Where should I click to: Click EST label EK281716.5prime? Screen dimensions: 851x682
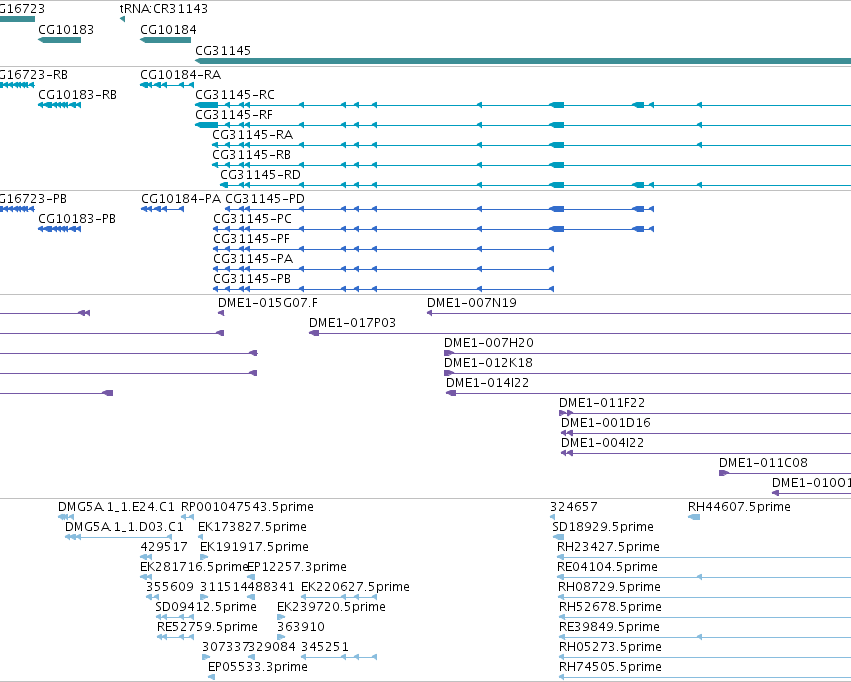193,567
